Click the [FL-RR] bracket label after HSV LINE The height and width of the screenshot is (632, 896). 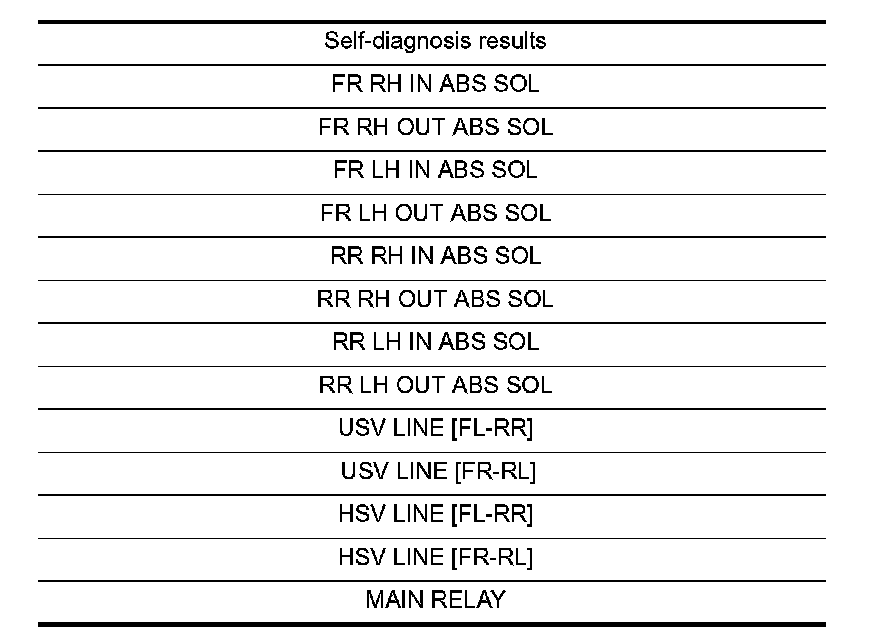point(492,514)
